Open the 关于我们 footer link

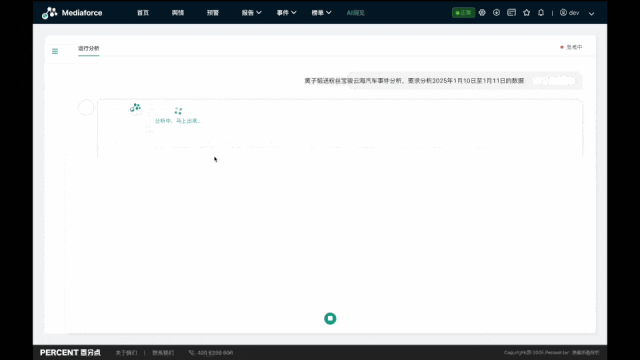pos(126,353)
